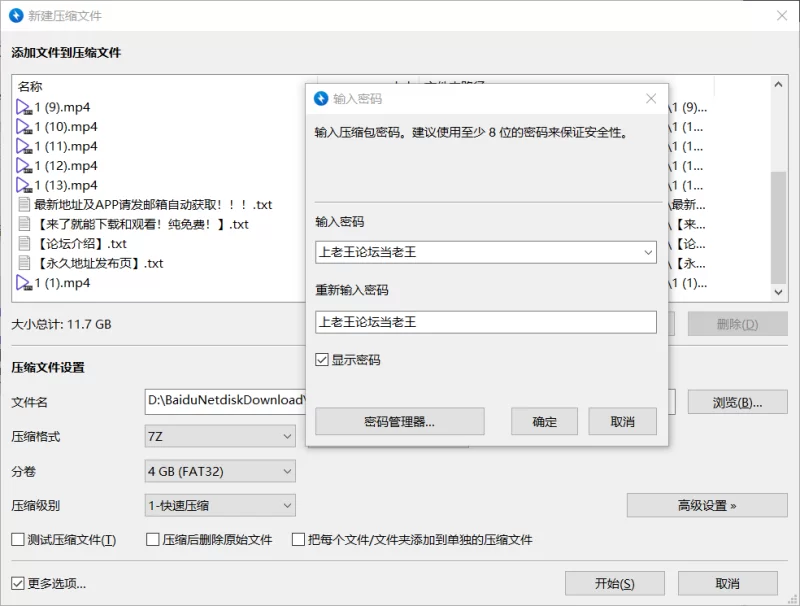Toggle the 更多选项 checkbox
The height and width of the screenshot is (606, 800).
[x=18, y=584]
